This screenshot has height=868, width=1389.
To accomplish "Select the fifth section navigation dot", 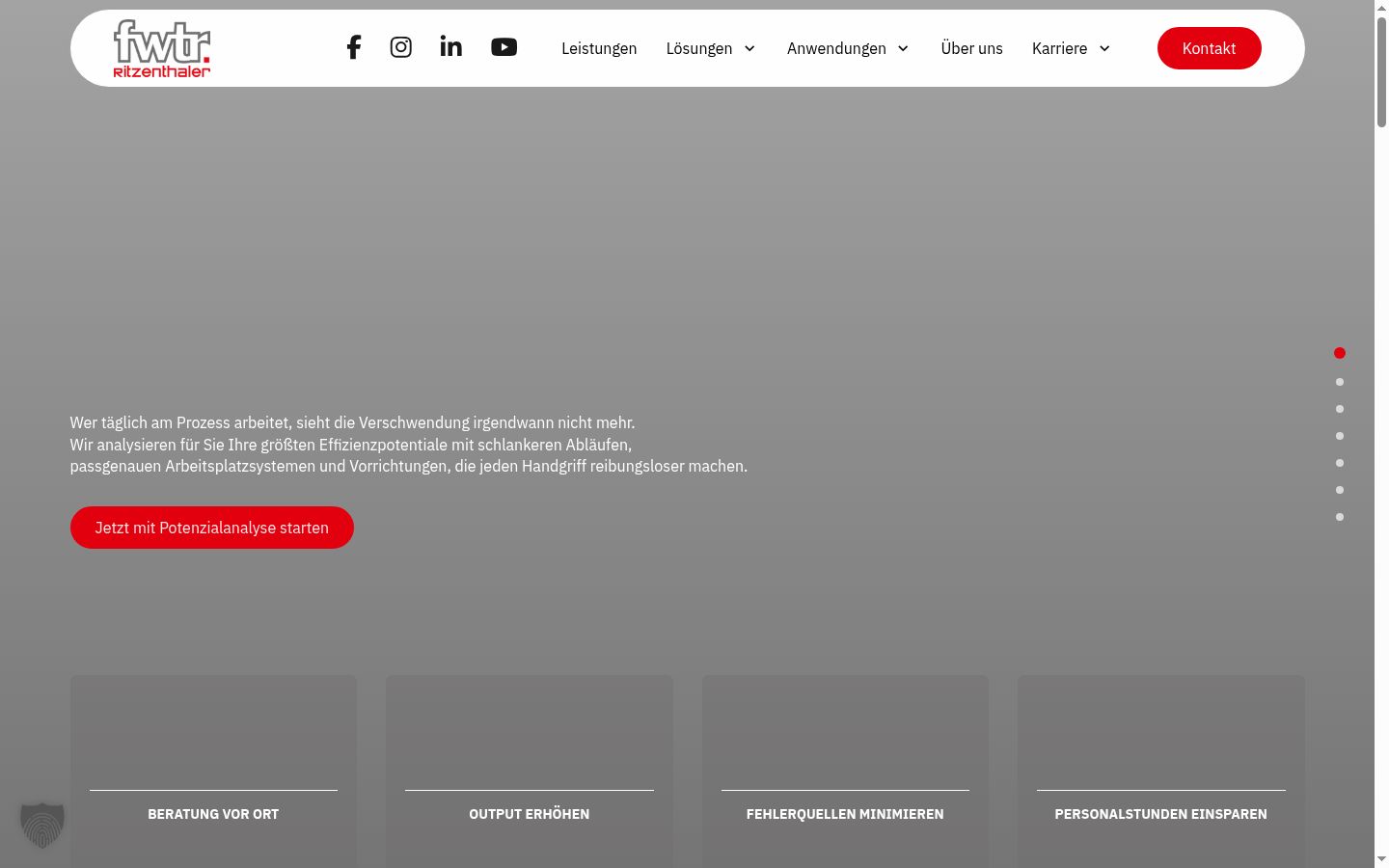I will tap(1340, 463).
